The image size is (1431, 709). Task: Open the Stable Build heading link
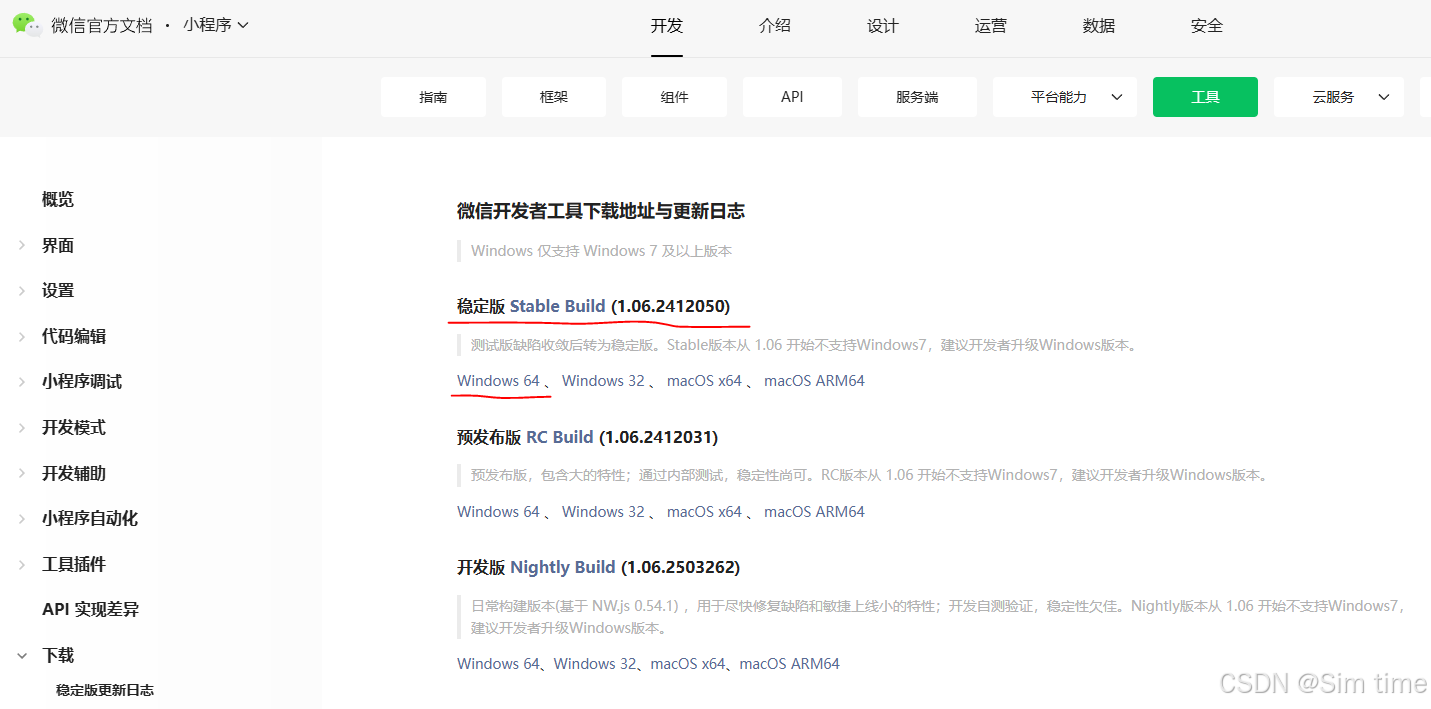point(558,306)
